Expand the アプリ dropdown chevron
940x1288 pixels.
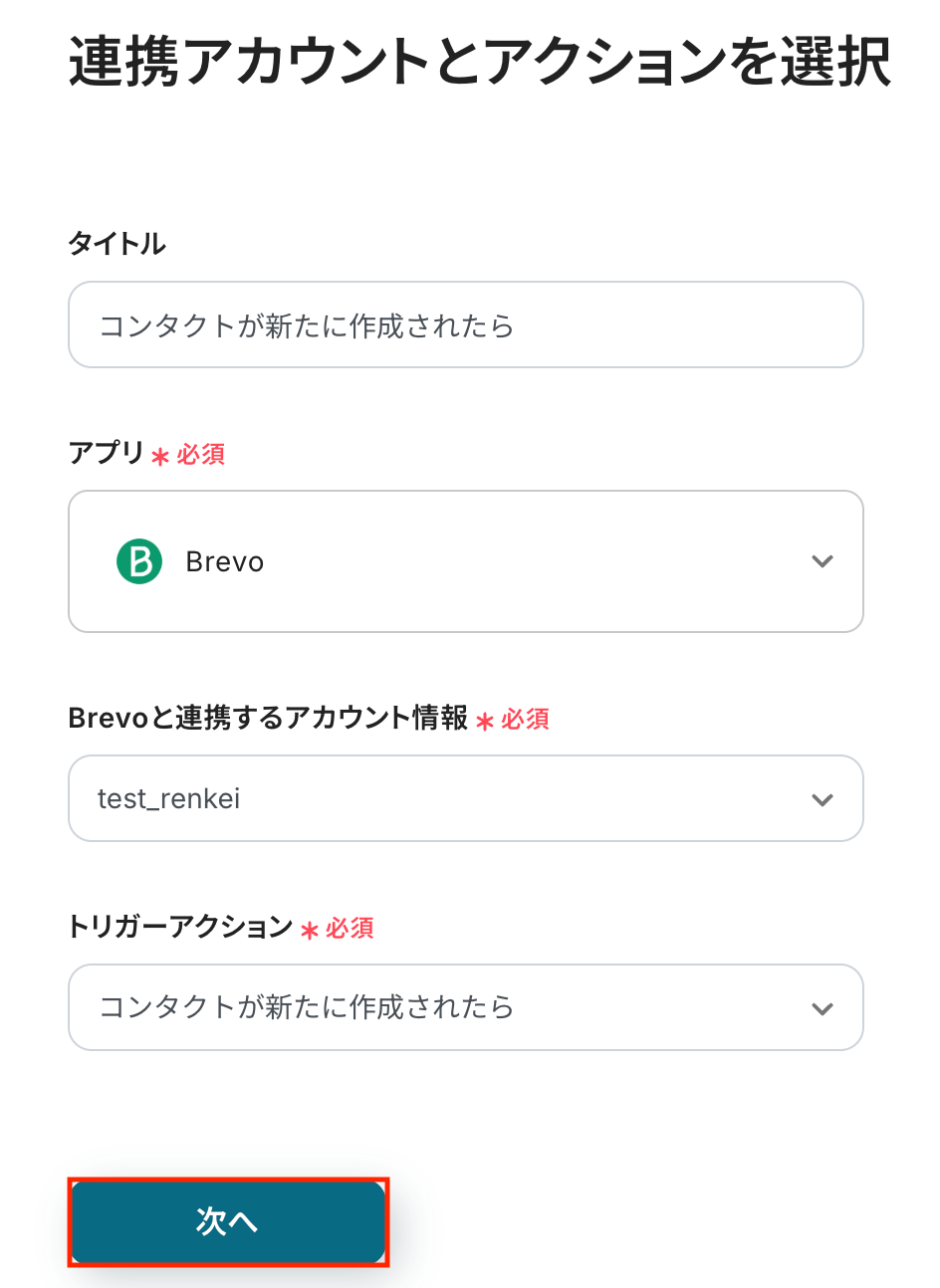822,561
